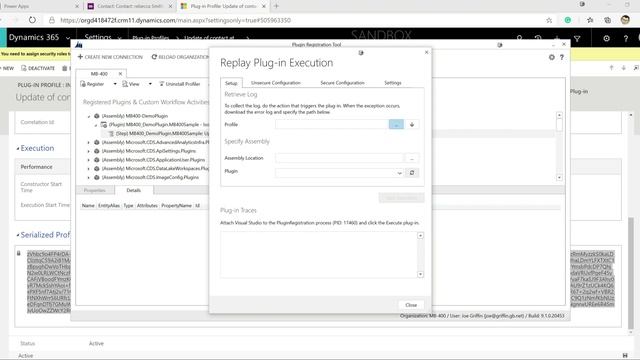640x360 pixels.
Task: Click the Assembly Location input field
Action: (x=340, y=158)
